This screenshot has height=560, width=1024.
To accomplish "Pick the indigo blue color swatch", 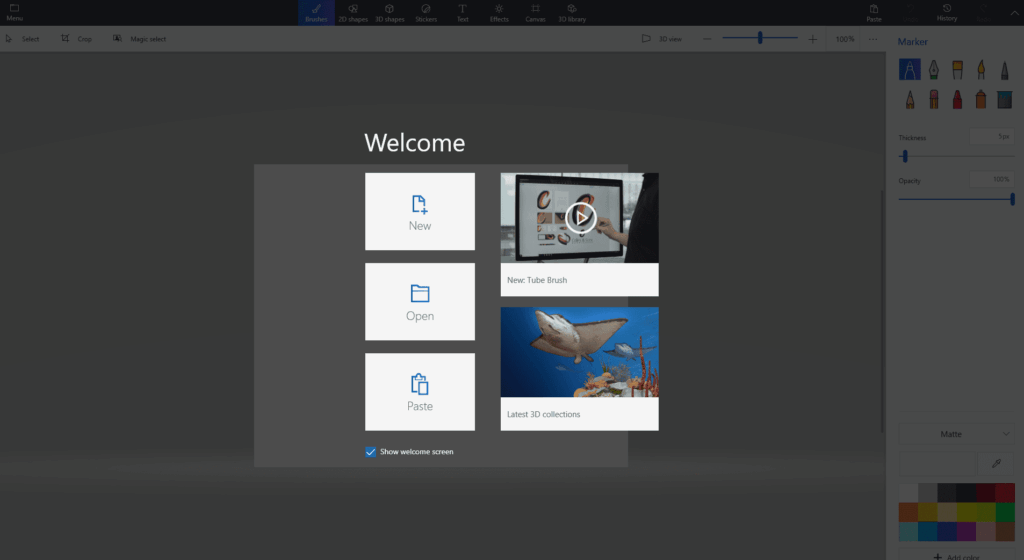I will tap(947, 531).
